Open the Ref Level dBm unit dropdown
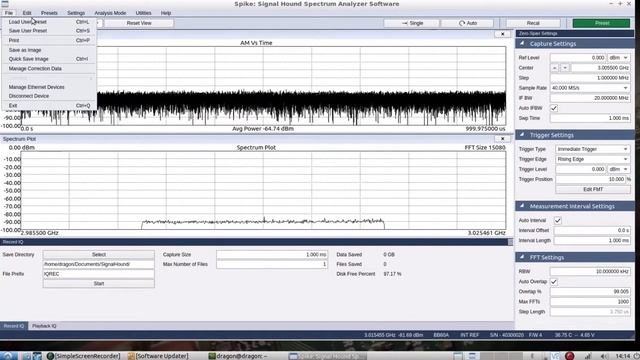Viewport: 640px width, 360px height. (x=618, y=58)
